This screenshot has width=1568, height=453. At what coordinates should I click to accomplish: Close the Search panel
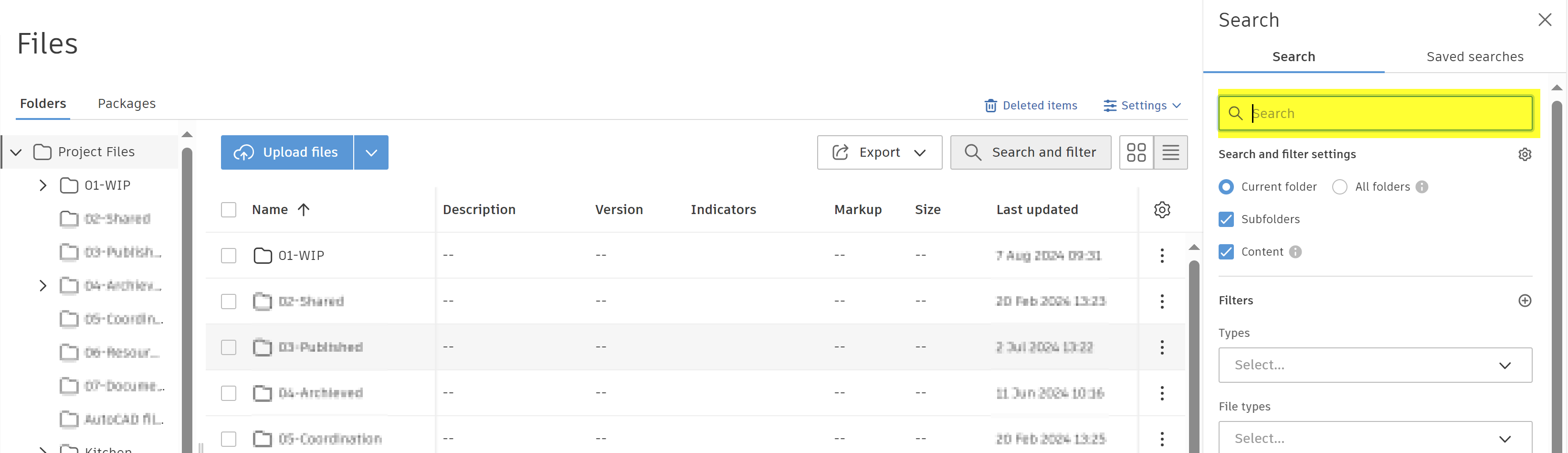1544,20
